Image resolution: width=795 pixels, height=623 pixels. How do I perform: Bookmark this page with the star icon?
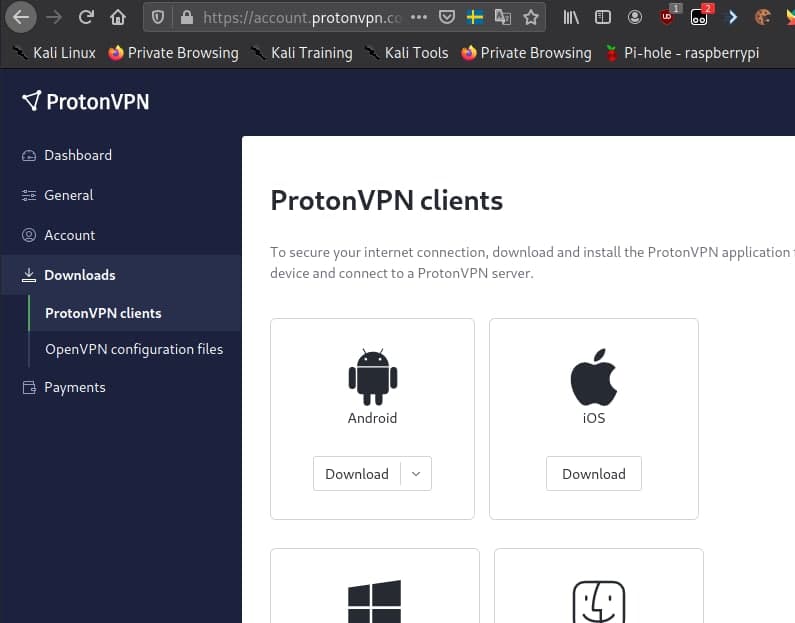tap(531, 17)
